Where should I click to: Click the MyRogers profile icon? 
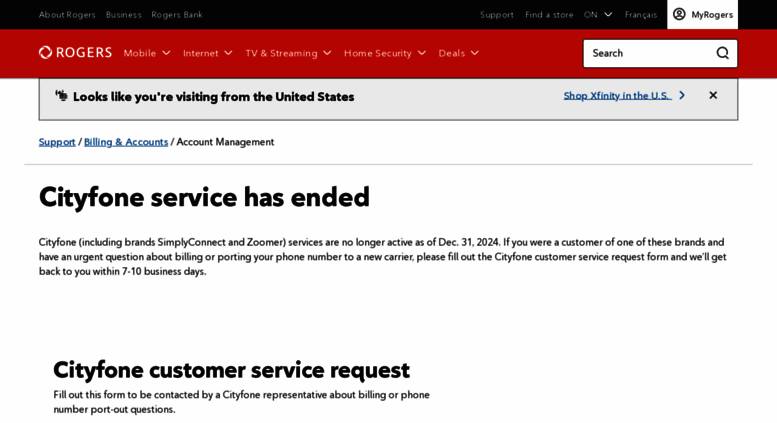(x=680, y=14)
